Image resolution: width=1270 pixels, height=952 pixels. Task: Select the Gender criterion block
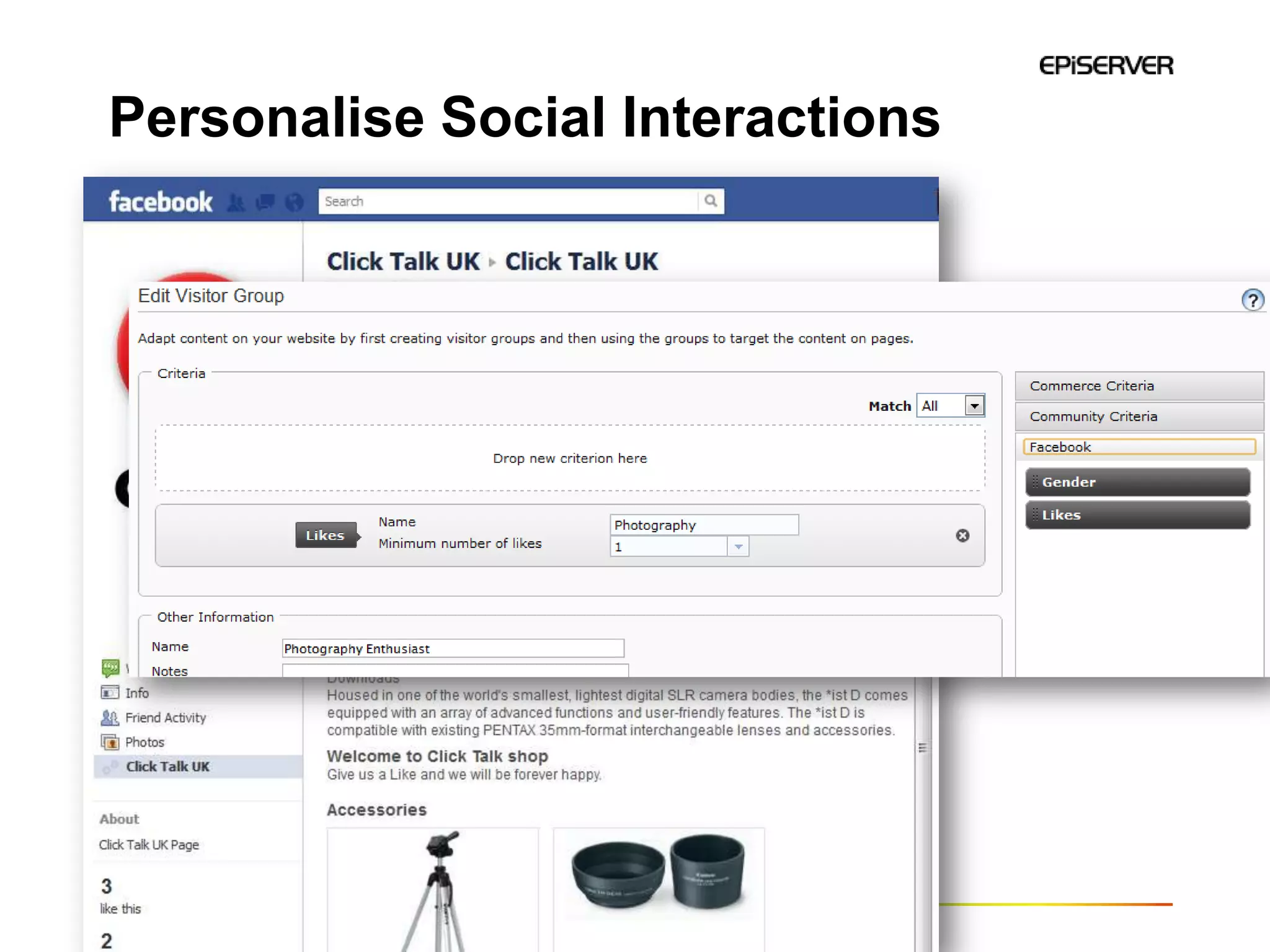pyautogui.click(x=1138, y=482)
